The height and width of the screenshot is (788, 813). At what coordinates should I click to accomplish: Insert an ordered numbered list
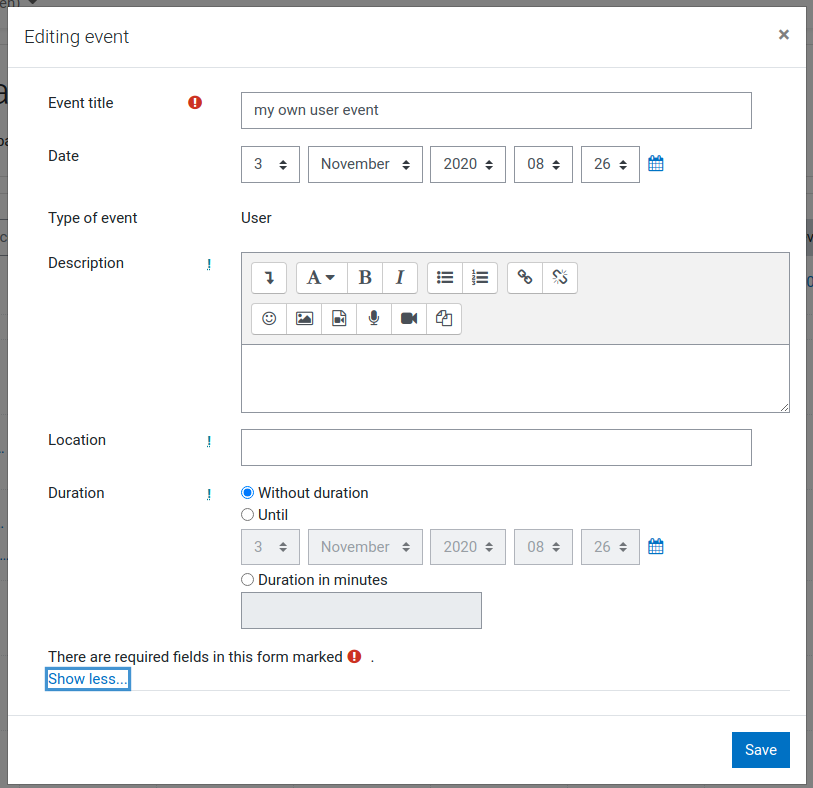pyautogui.click(x=480, y=278)
